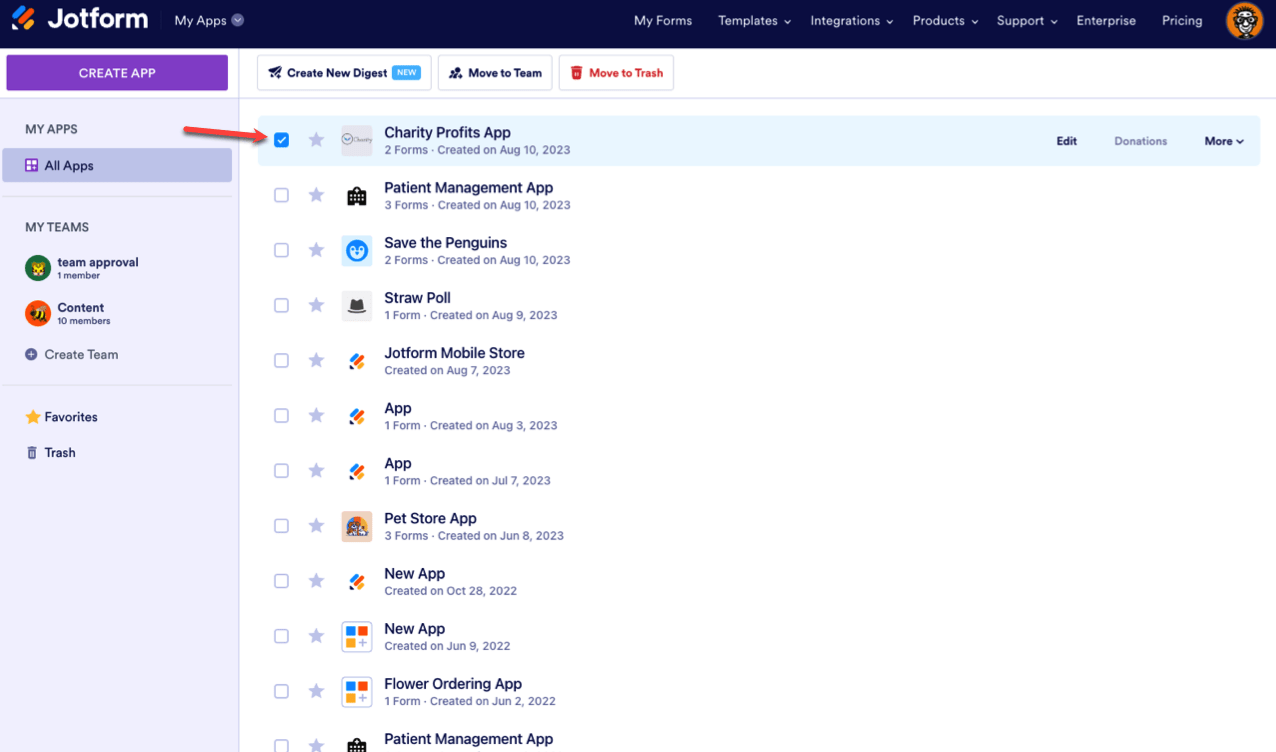The image size is (1276, 752).
Task: Star the Straw Poll app
Action: [x=316, y=305]
